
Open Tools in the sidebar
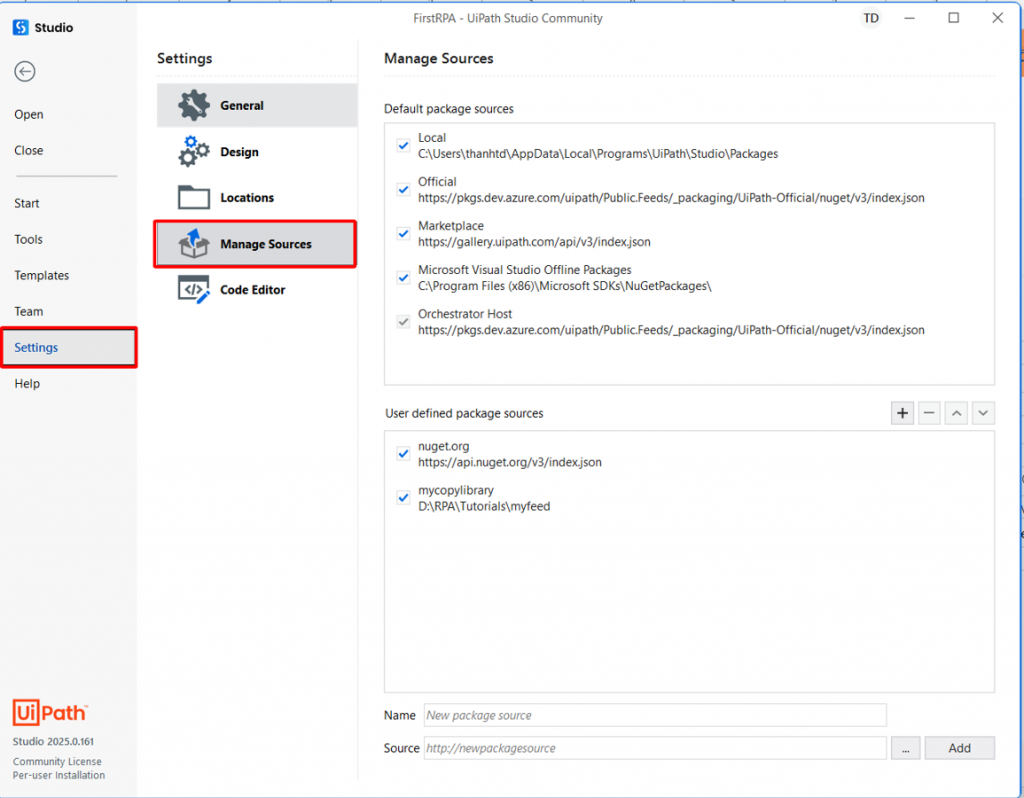coord(28,240)
